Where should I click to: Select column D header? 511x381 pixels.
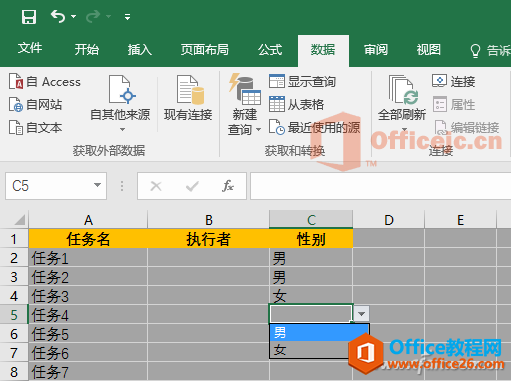pyautogui.click(x=389, y=220)
